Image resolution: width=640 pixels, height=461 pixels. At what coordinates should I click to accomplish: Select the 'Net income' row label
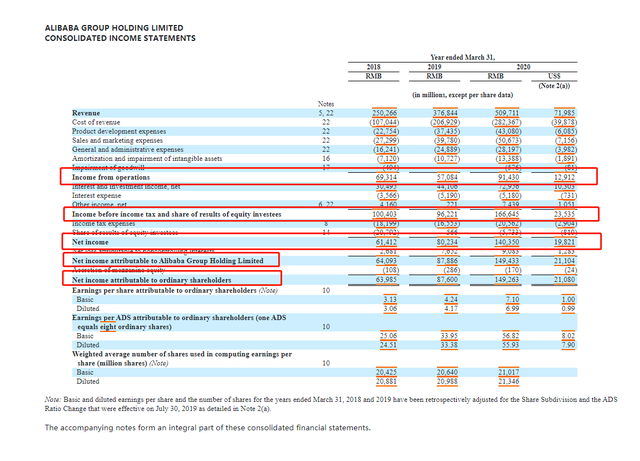[x=90, y=242]
